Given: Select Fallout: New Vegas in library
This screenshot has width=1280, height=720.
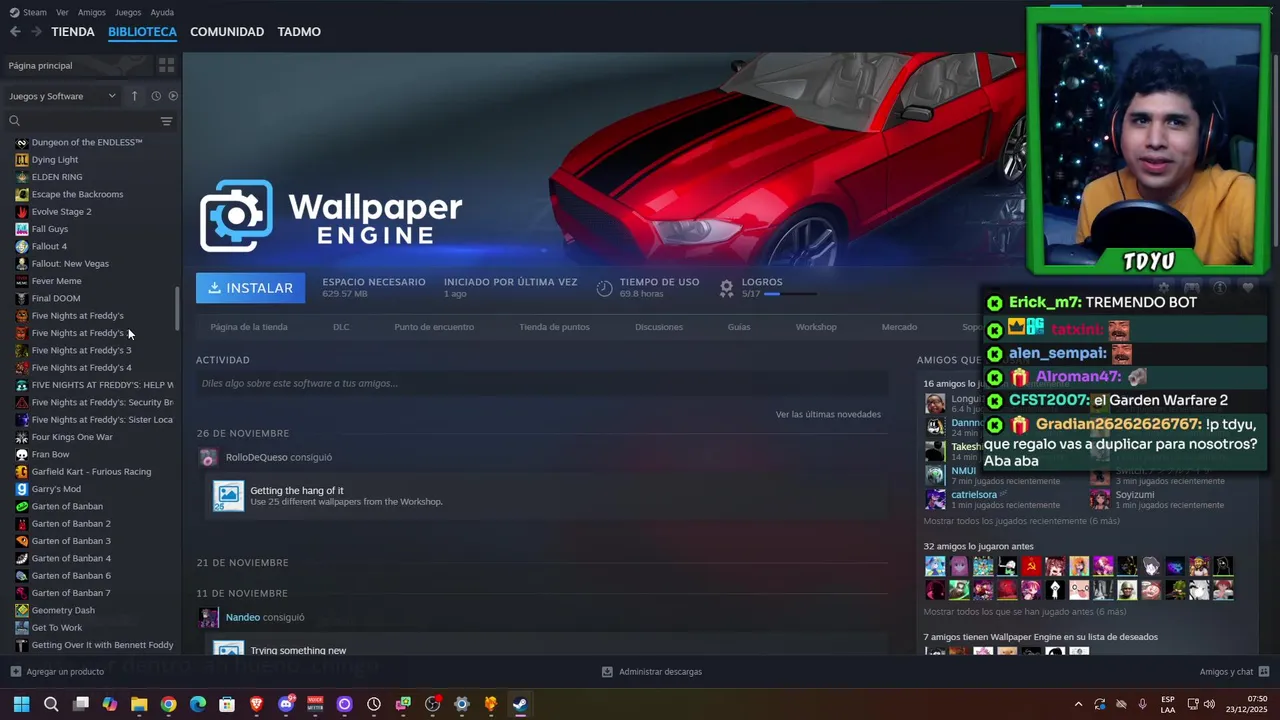Looking at the screenshot, I should (x=70, y=264).
